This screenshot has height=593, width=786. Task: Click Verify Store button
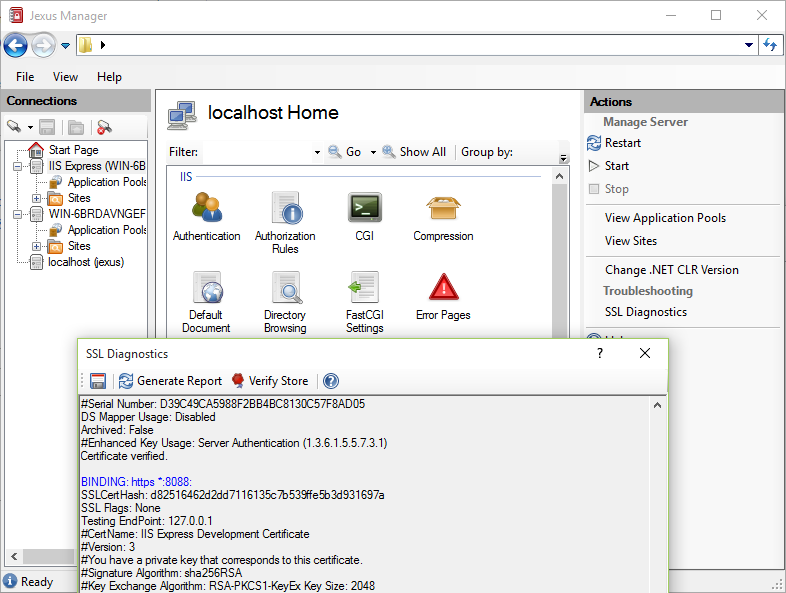pos(270,381)
